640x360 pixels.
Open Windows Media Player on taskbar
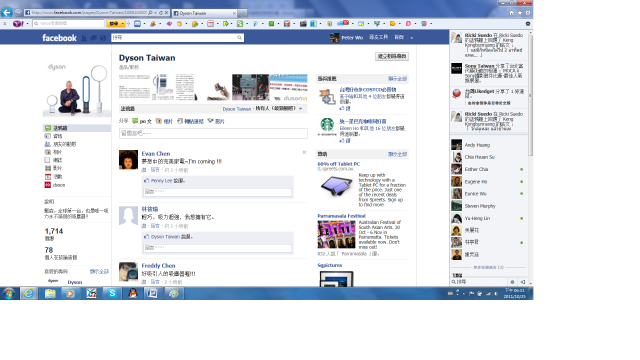click(70, 293)
